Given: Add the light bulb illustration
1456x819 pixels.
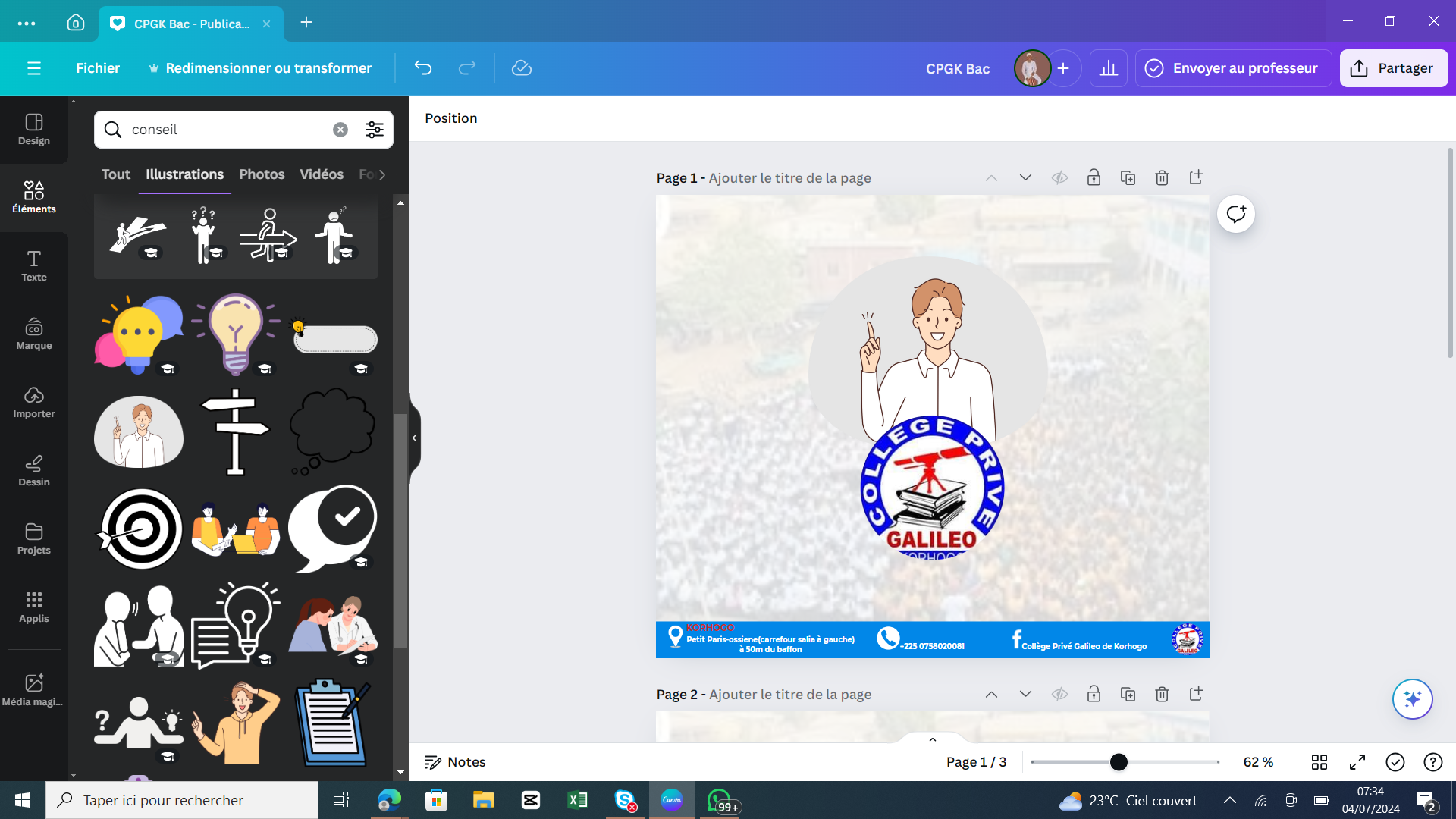Looking at the screenshot, I should [x=235, y=334].
